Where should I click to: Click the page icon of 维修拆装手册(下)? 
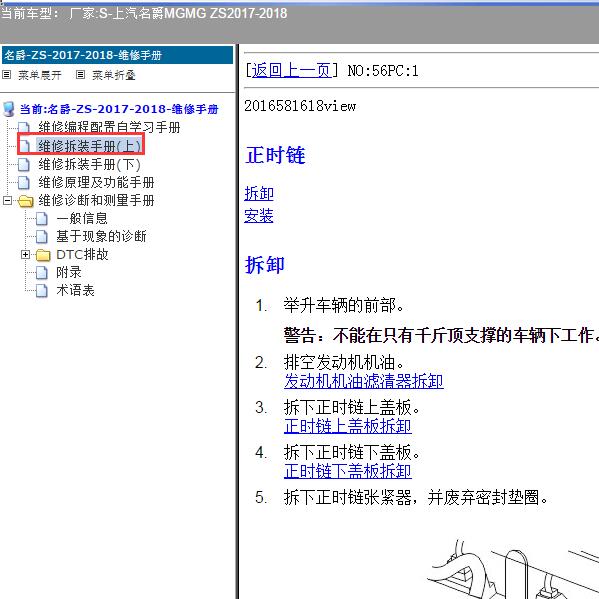click(24, 164)
